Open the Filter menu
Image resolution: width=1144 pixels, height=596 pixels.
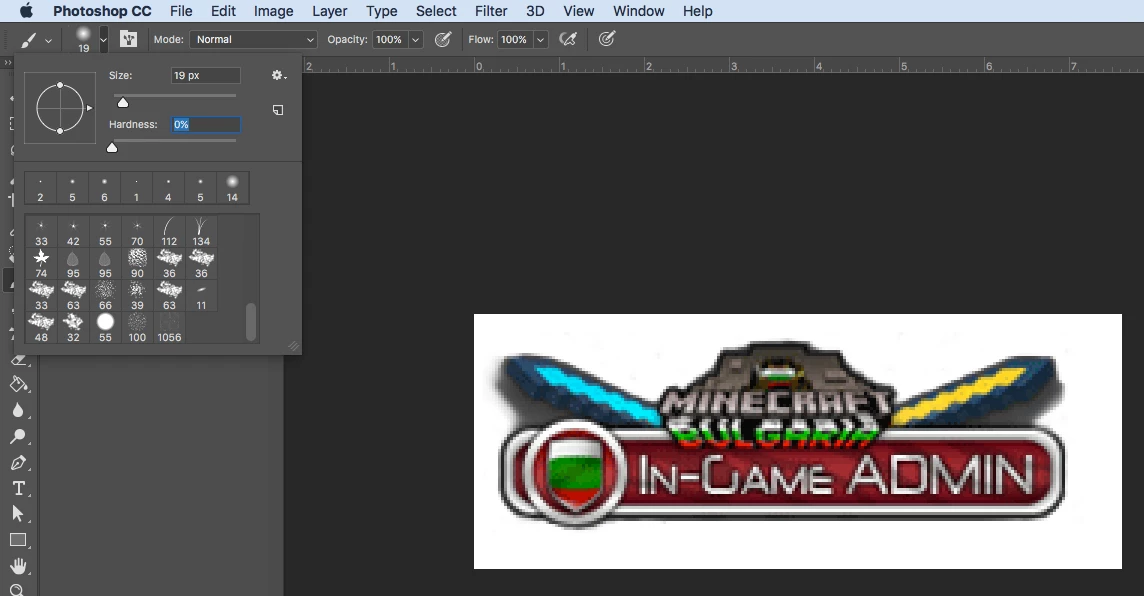tap(491, 11)
